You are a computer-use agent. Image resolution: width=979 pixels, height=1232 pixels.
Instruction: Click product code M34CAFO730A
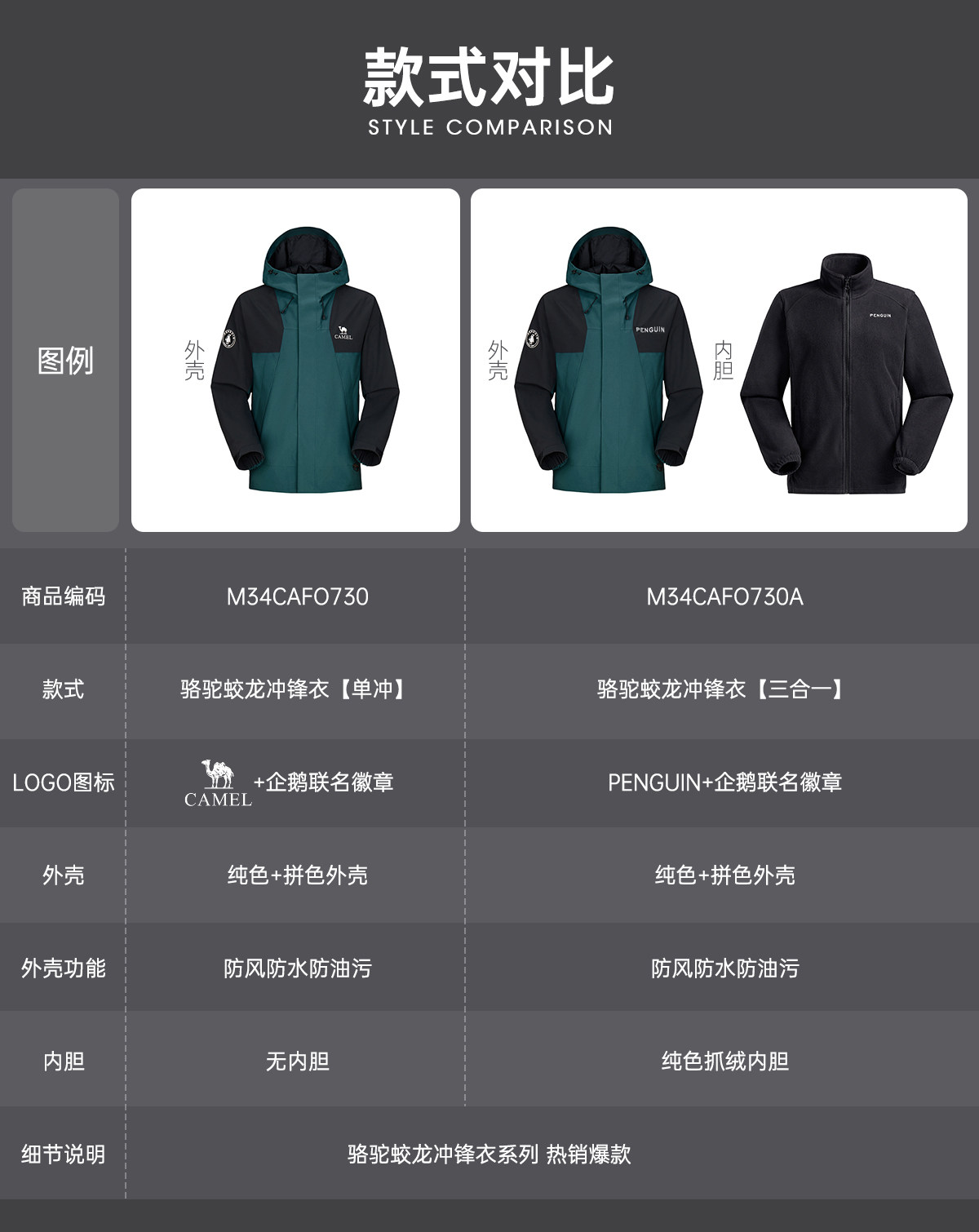pyautogui.click(x=724, y=596)
